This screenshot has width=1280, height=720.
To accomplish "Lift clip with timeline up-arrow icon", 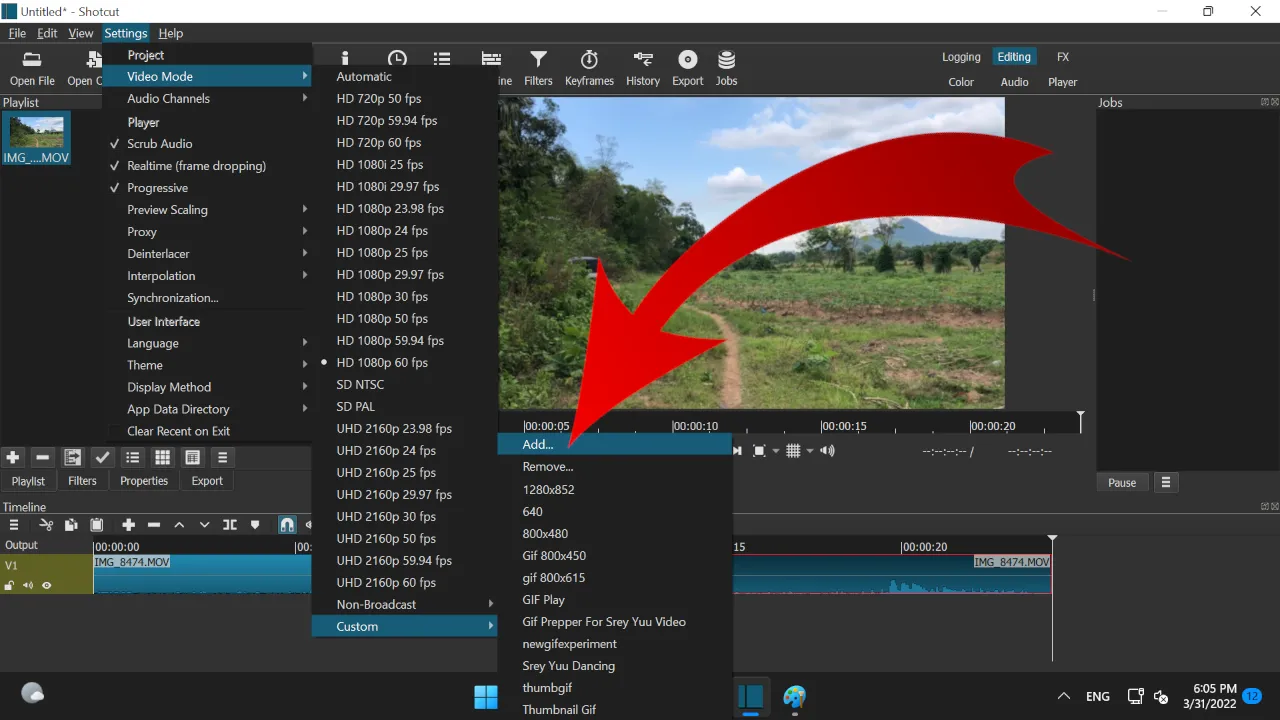I will pyautogui.click(x=179, y=525).
